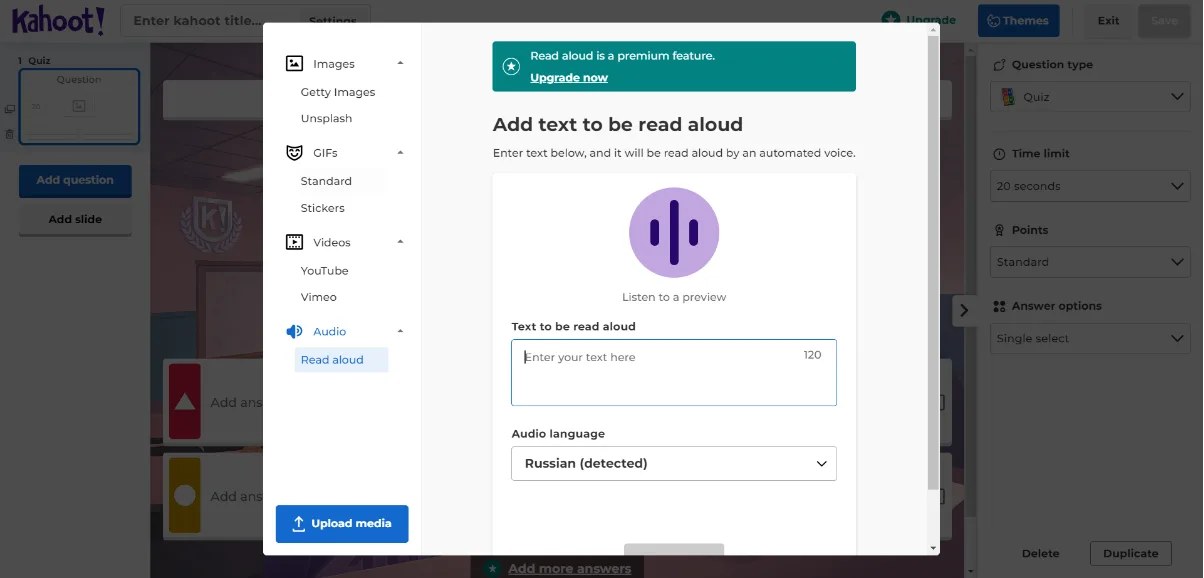The image size is (1204, 578).
Task: Click the Videos film icon
Action: tap(294, 242)
